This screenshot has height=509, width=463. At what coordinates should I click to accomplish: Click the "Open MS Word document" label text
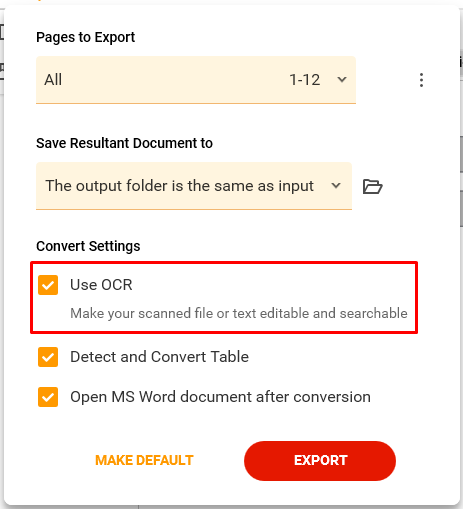click(220, 397)
